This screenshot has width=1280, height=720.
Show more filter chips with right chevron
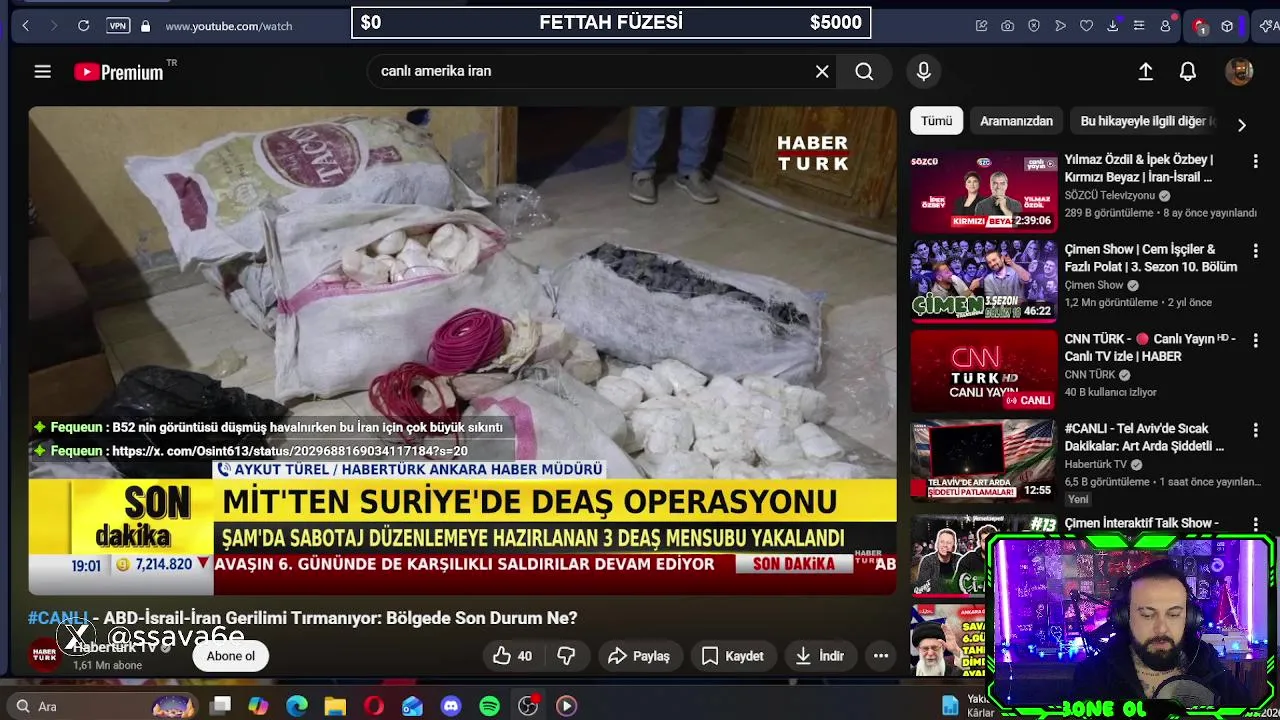tap(1241, 125)
